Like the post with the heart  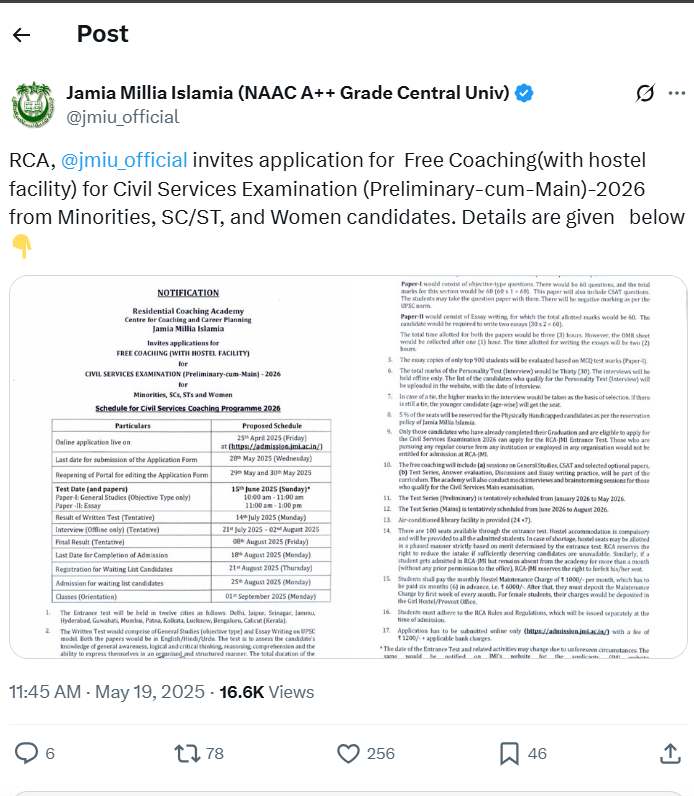pos(348,753)
